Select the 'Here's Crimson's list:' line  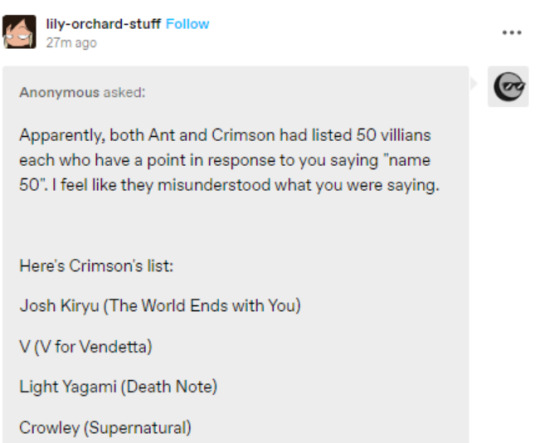click(96, 266)
